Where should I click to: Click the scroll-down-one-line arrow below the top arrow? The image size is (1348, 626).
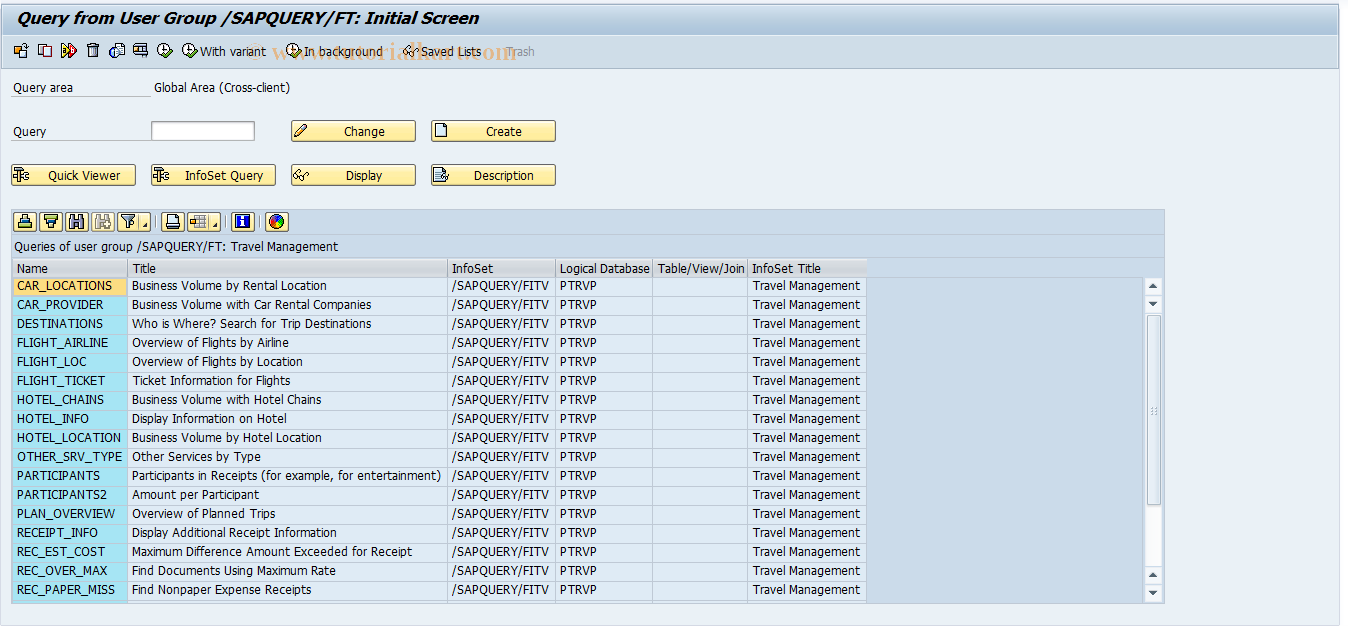pos(1153,304)
